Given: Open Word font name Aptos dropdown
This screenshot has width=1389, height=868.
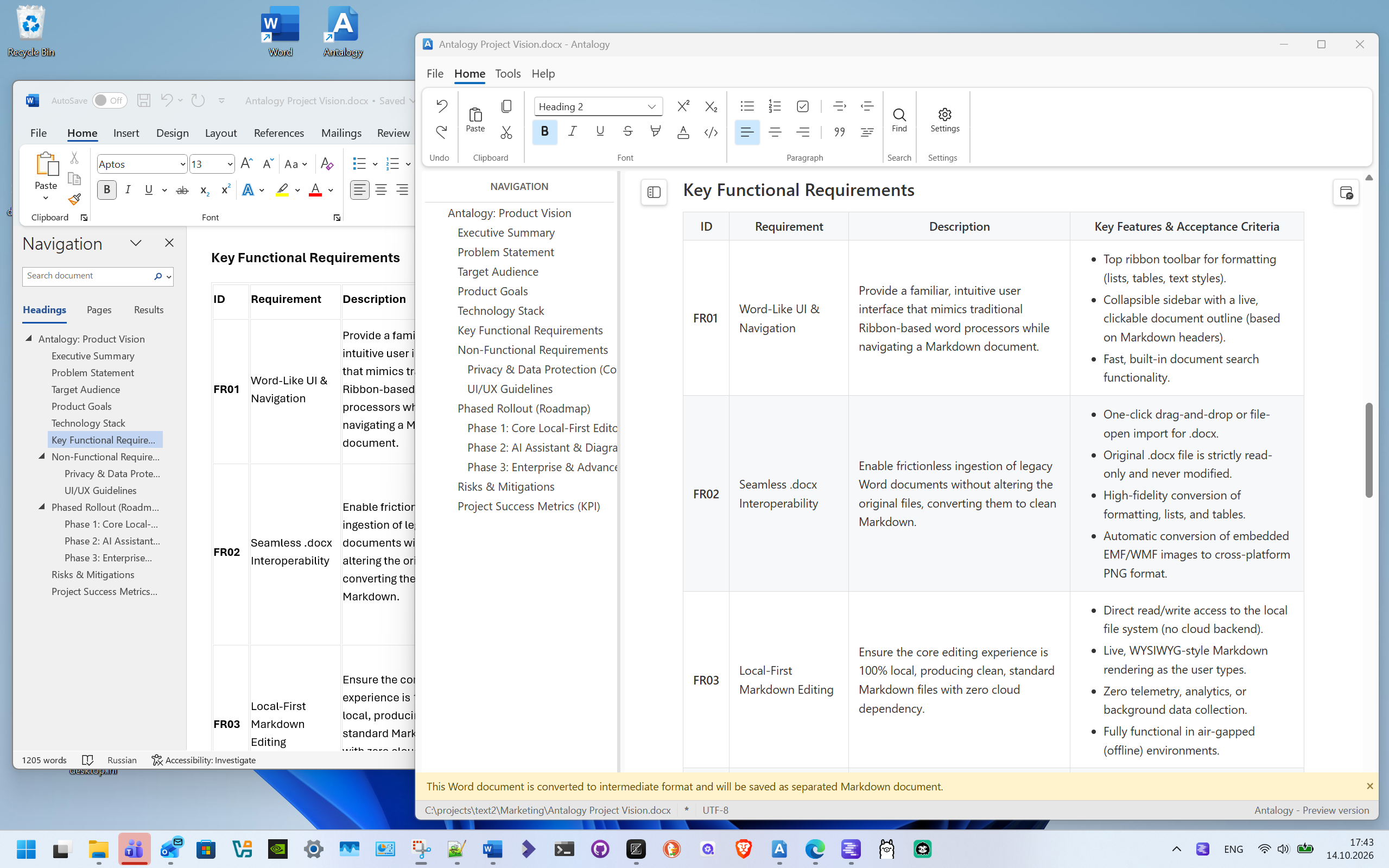Looking at the screenshot, I should pos(182,164).
